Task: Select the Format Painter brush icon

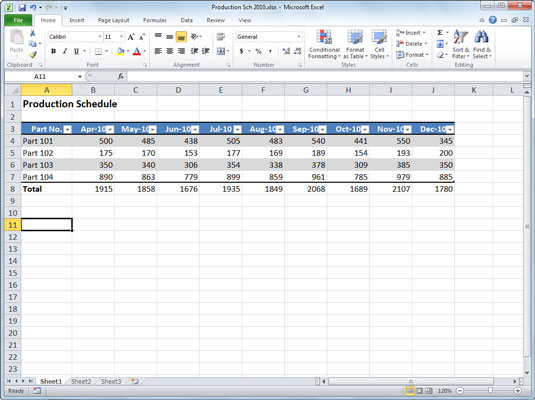Action: [x=33, y=55]
